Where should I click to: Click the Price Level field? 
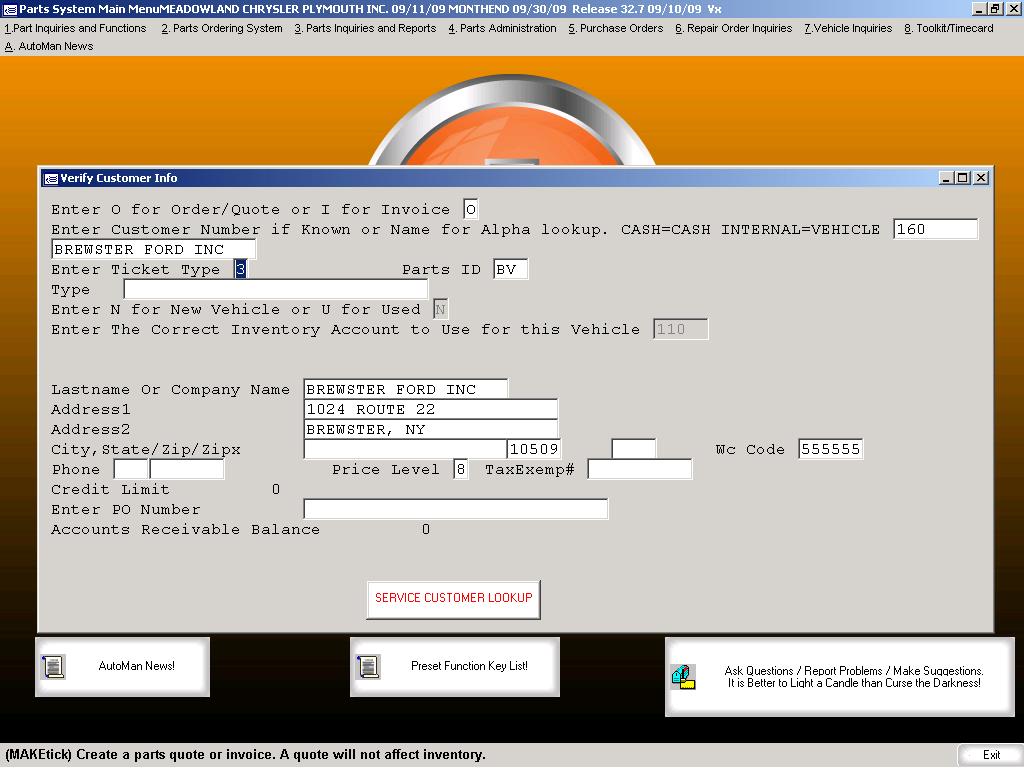[x=460, y=469]
